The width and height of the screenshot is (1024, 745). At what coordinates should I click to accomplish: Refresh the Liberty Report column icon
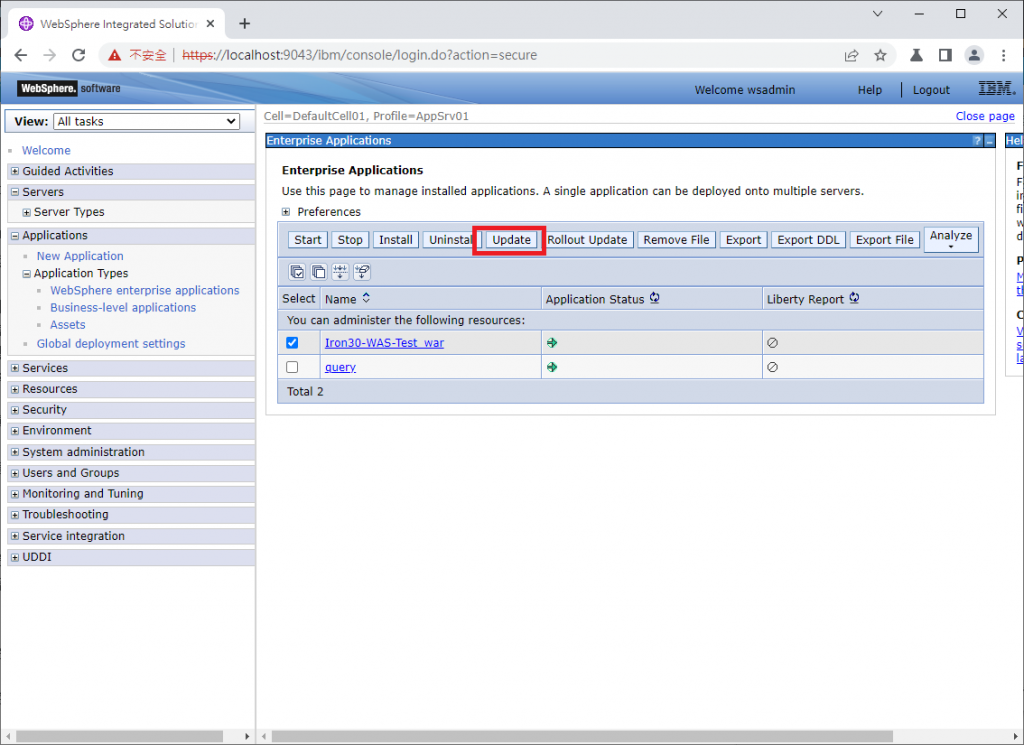tap(854, 298)
